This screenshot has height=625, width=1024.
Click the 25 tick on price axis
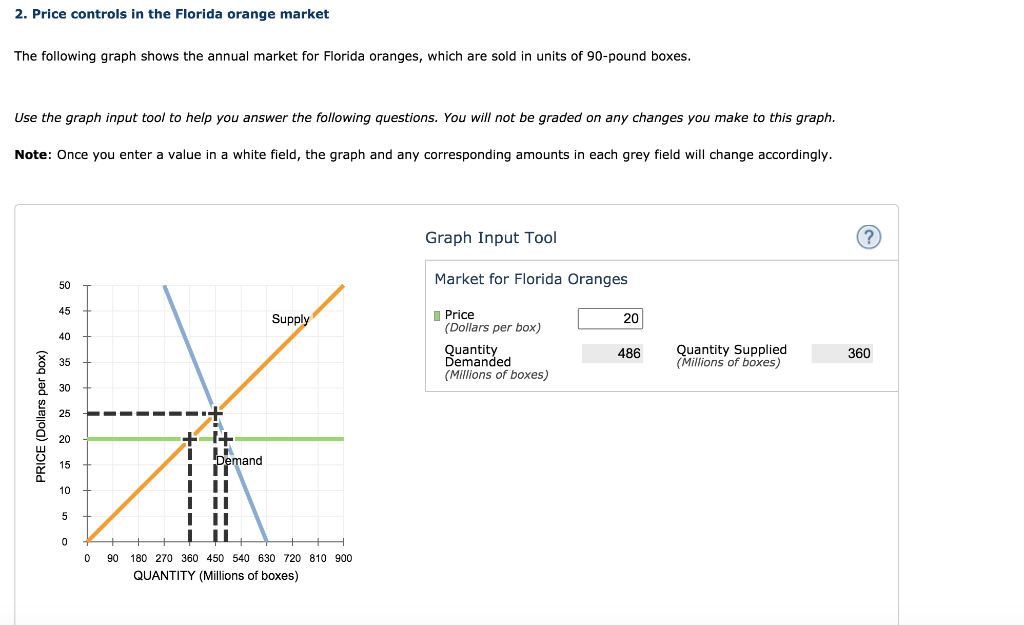click(x=65, y=413)
